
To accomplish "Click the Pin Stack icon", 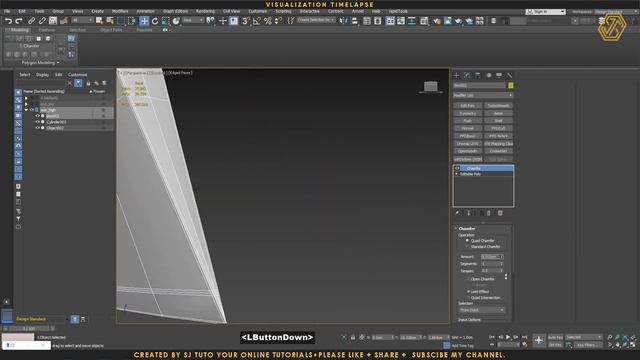I will (x=457, y=213).
